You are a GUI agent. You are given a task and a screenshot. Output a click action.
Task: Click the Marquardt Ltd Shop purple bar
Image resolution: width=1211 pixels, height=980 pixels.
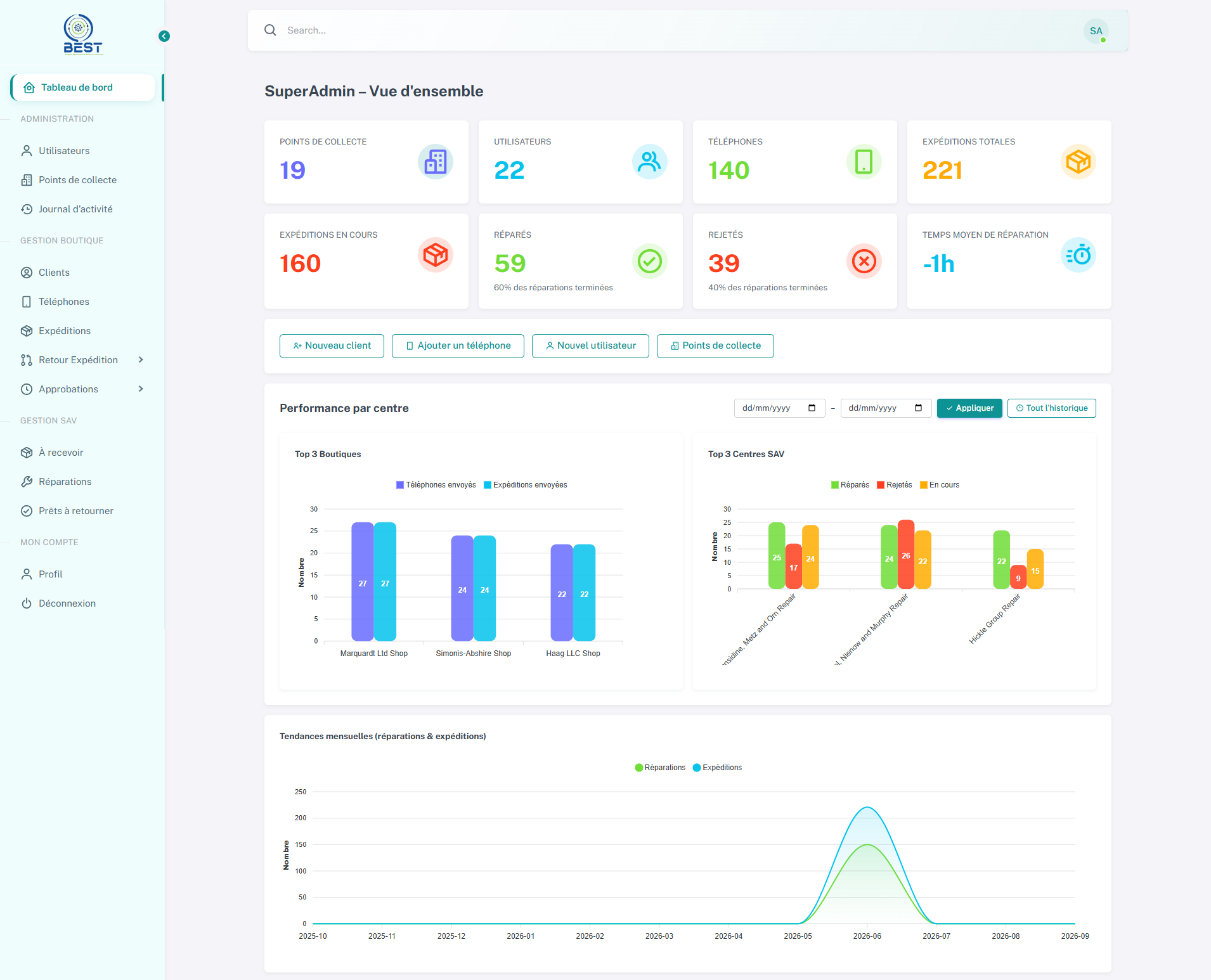coord(363,582)
